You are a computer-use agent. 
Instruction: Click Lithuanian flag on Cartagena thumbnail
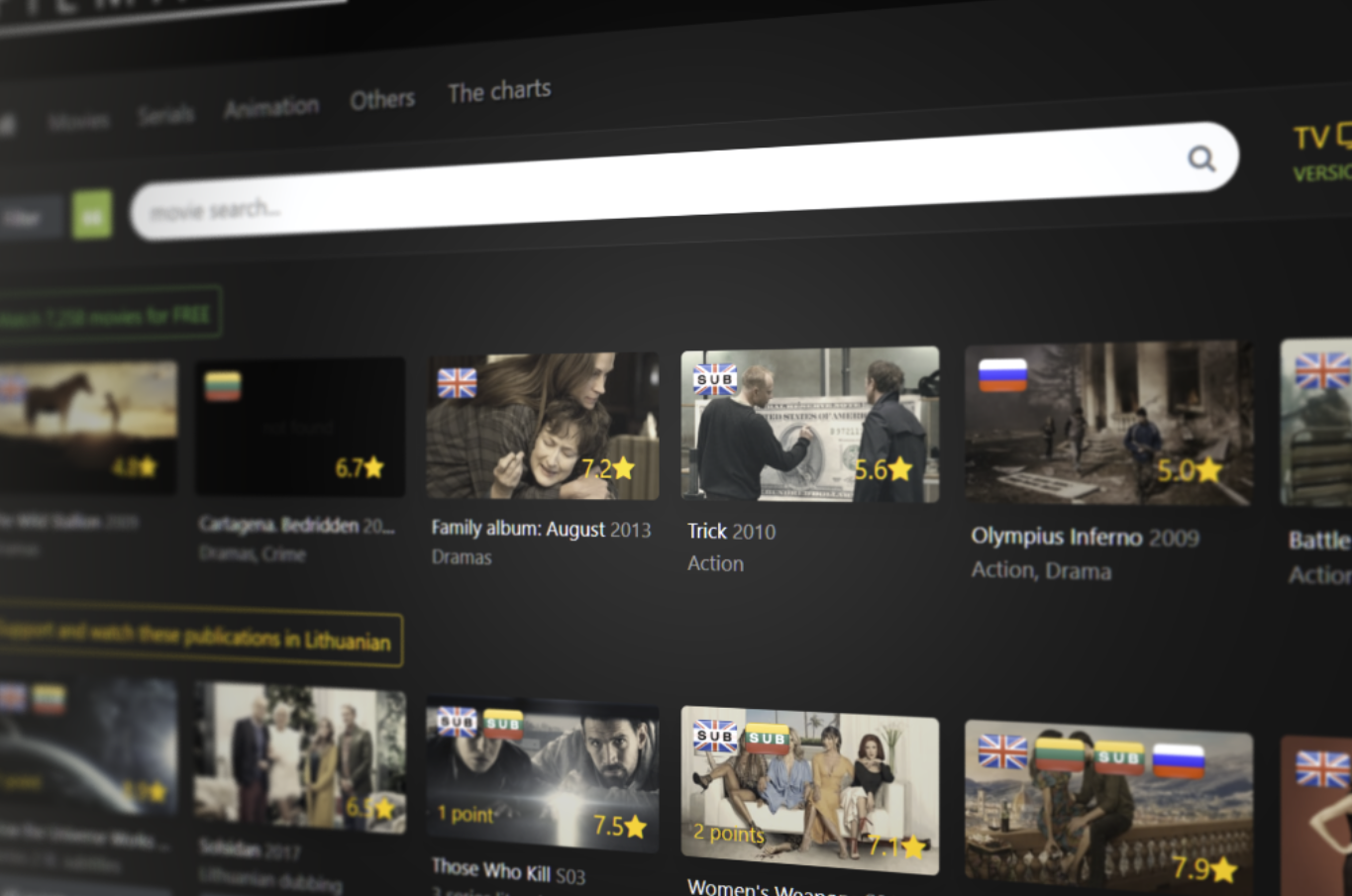223,385
